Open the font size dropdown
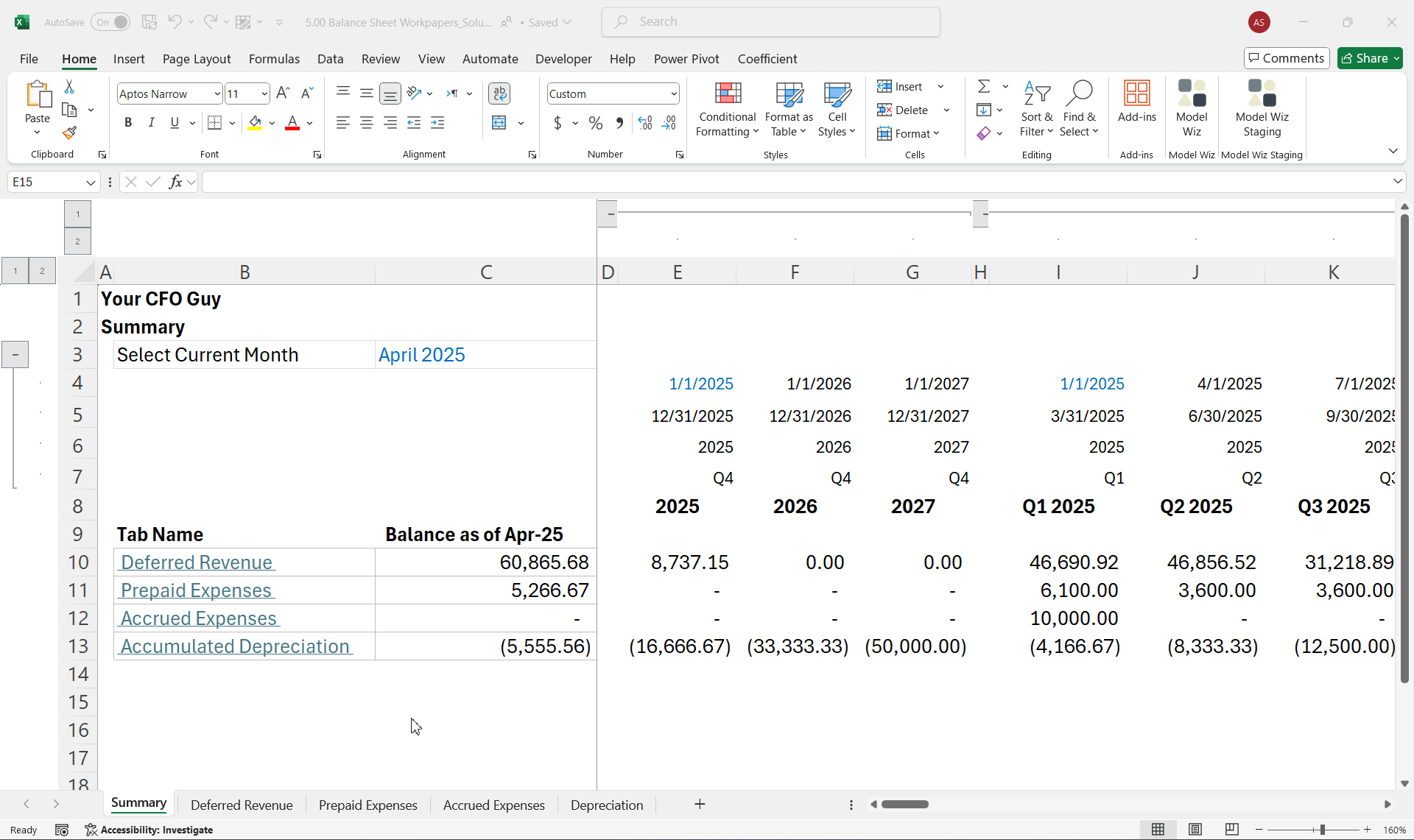 tap(264, 94)
